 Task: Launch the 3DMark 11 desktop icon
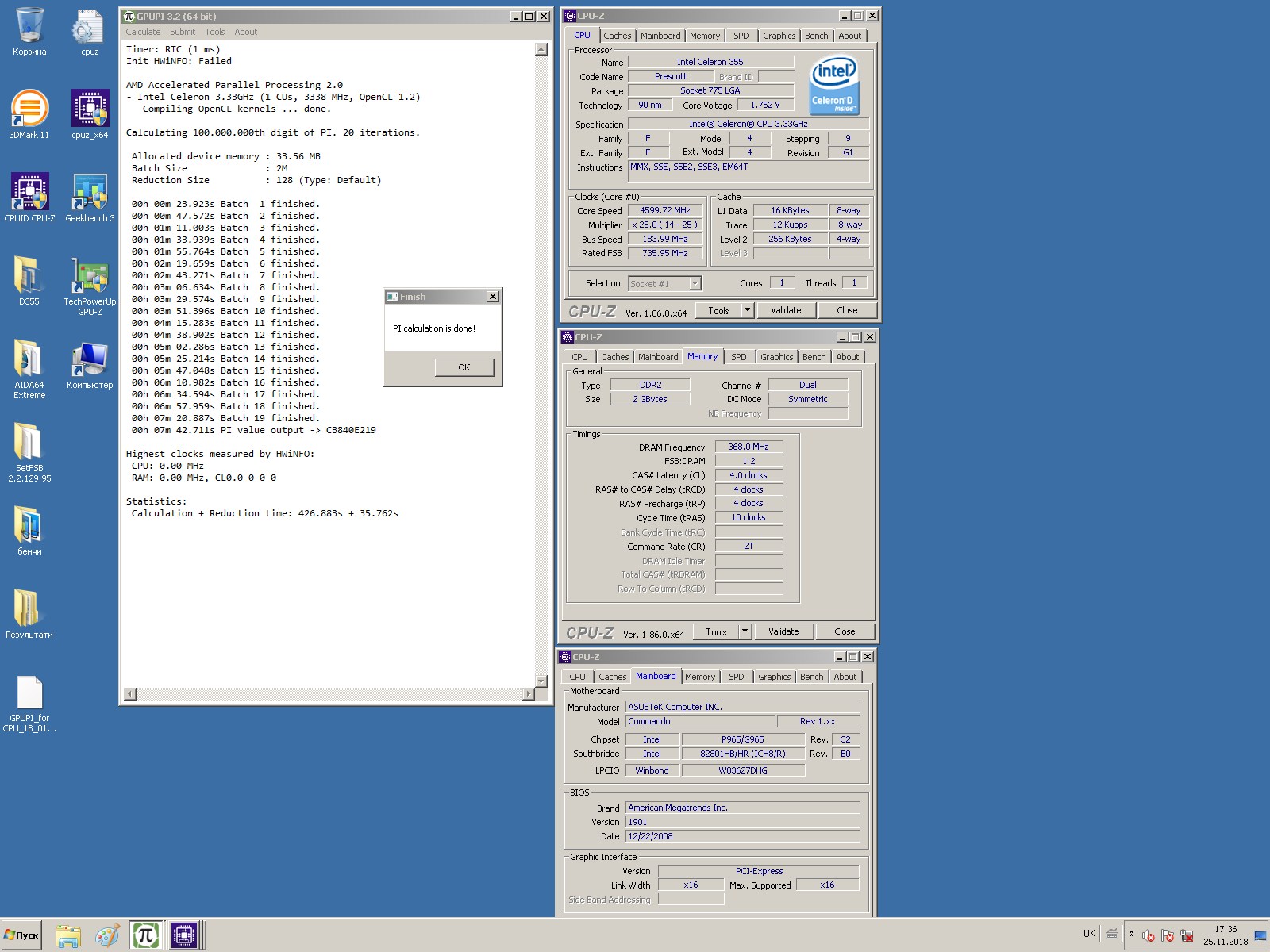(29, 115)
